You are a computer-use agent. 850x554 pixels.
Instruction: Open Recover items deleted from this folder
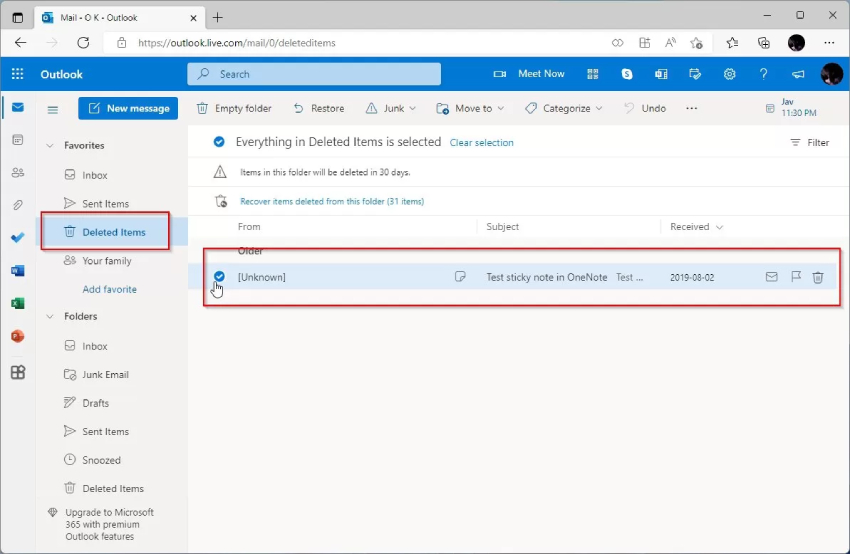click(332, 201)
